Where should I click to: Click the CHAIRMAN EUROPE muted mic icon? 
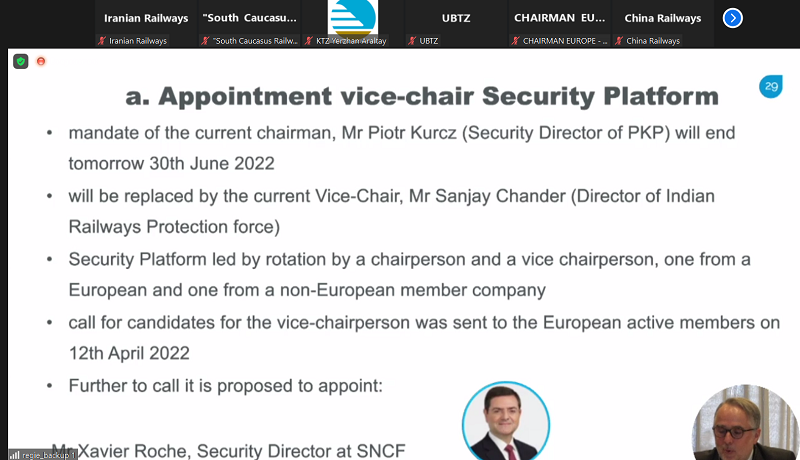click(515, 41)
